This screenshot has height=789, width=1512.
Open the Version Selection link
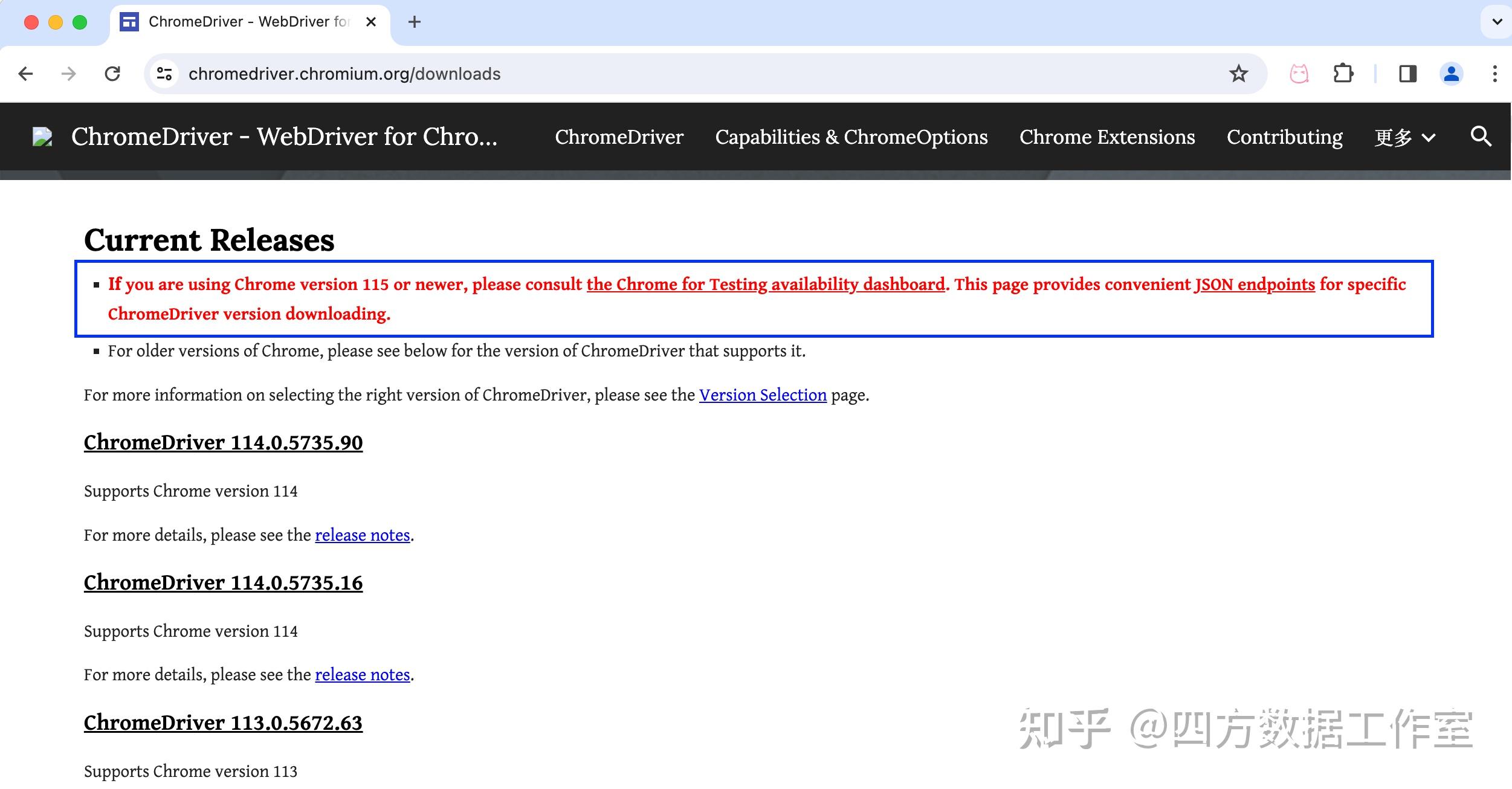(763, 395)
